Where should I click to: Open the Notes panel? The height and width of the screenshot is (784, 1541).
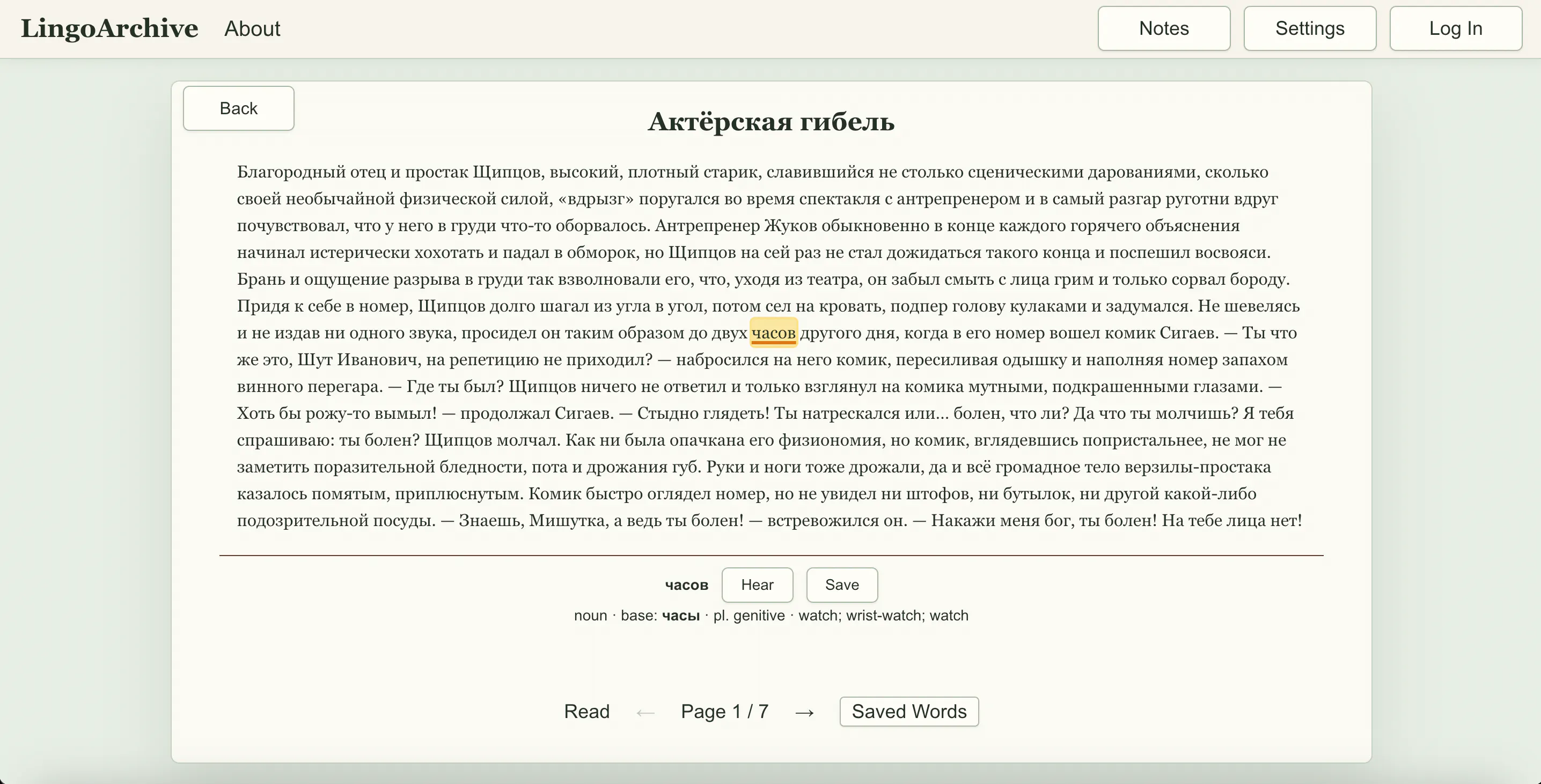[x=1163, y=29]
